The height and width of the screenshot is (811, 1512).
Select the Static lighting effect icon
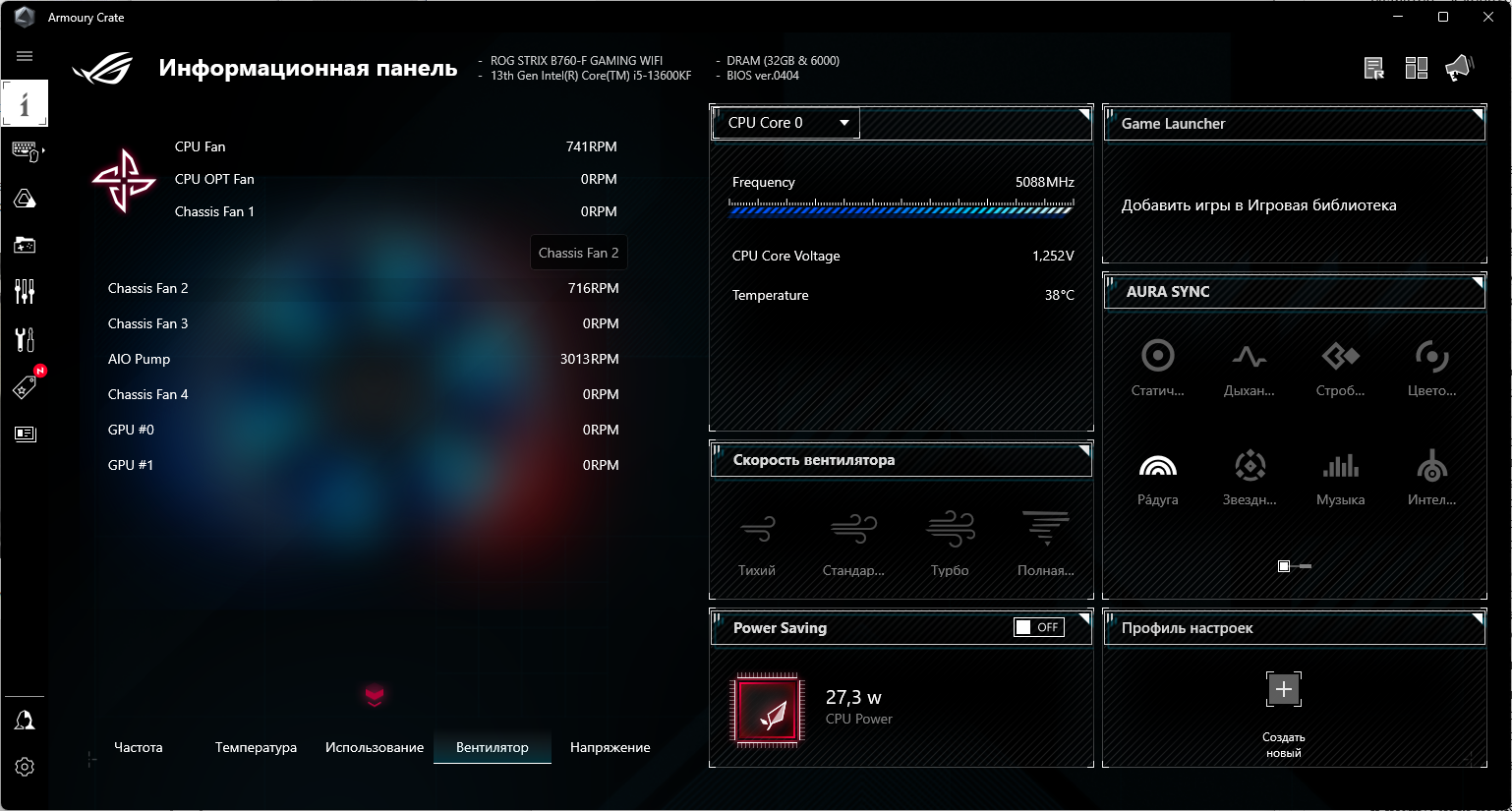point(1157,356)
